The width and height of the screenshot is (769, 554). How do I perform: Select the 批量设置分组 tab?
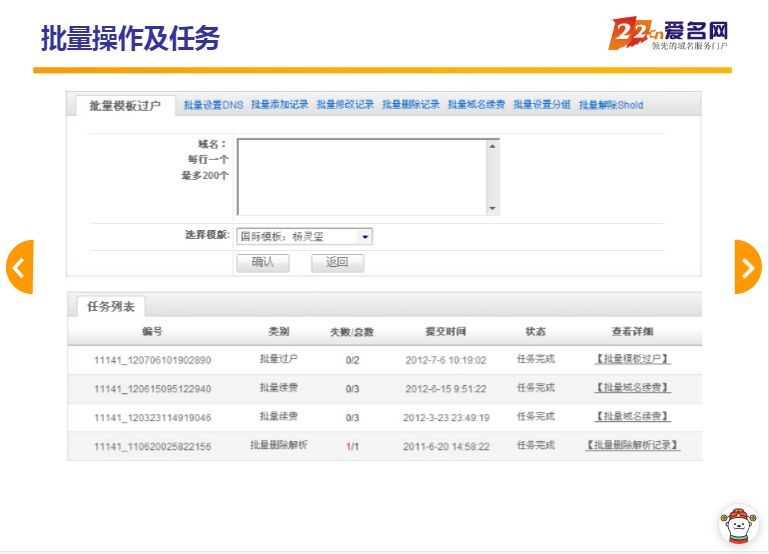click(542, 105)
